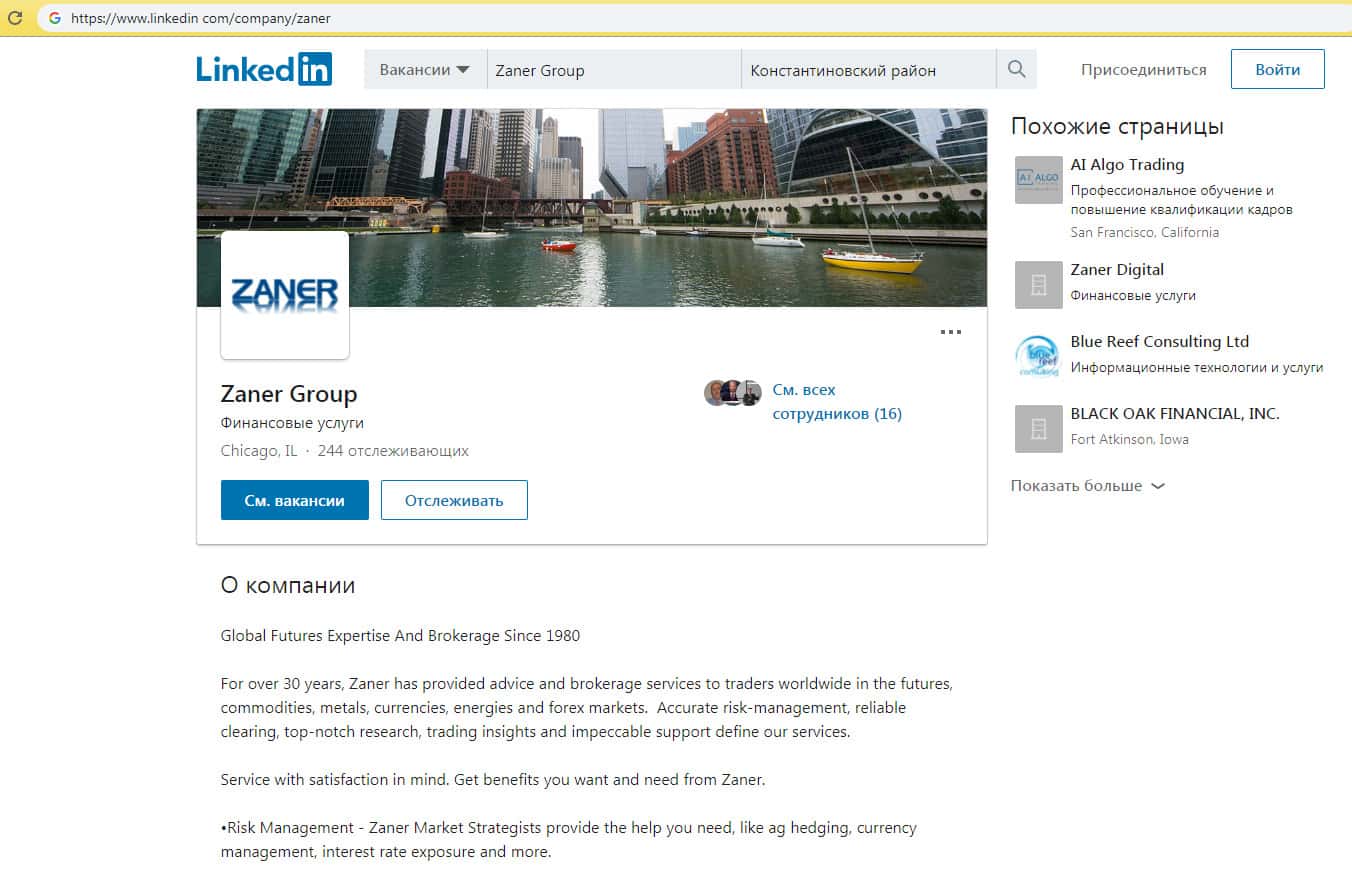
Task: Click the browser address bar URL
Action: 201,18
